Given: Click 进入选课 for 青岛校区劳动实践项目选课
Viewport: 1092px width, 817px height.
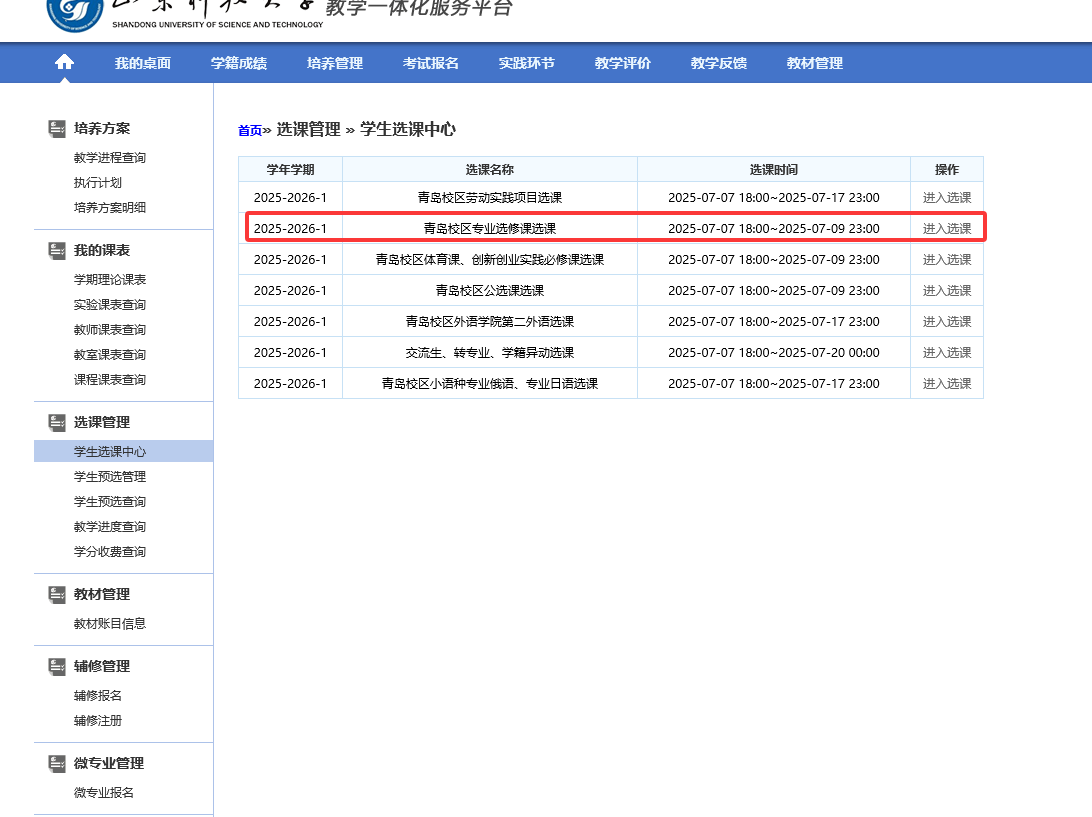Looking at the screenshot, I should point(946,197).
